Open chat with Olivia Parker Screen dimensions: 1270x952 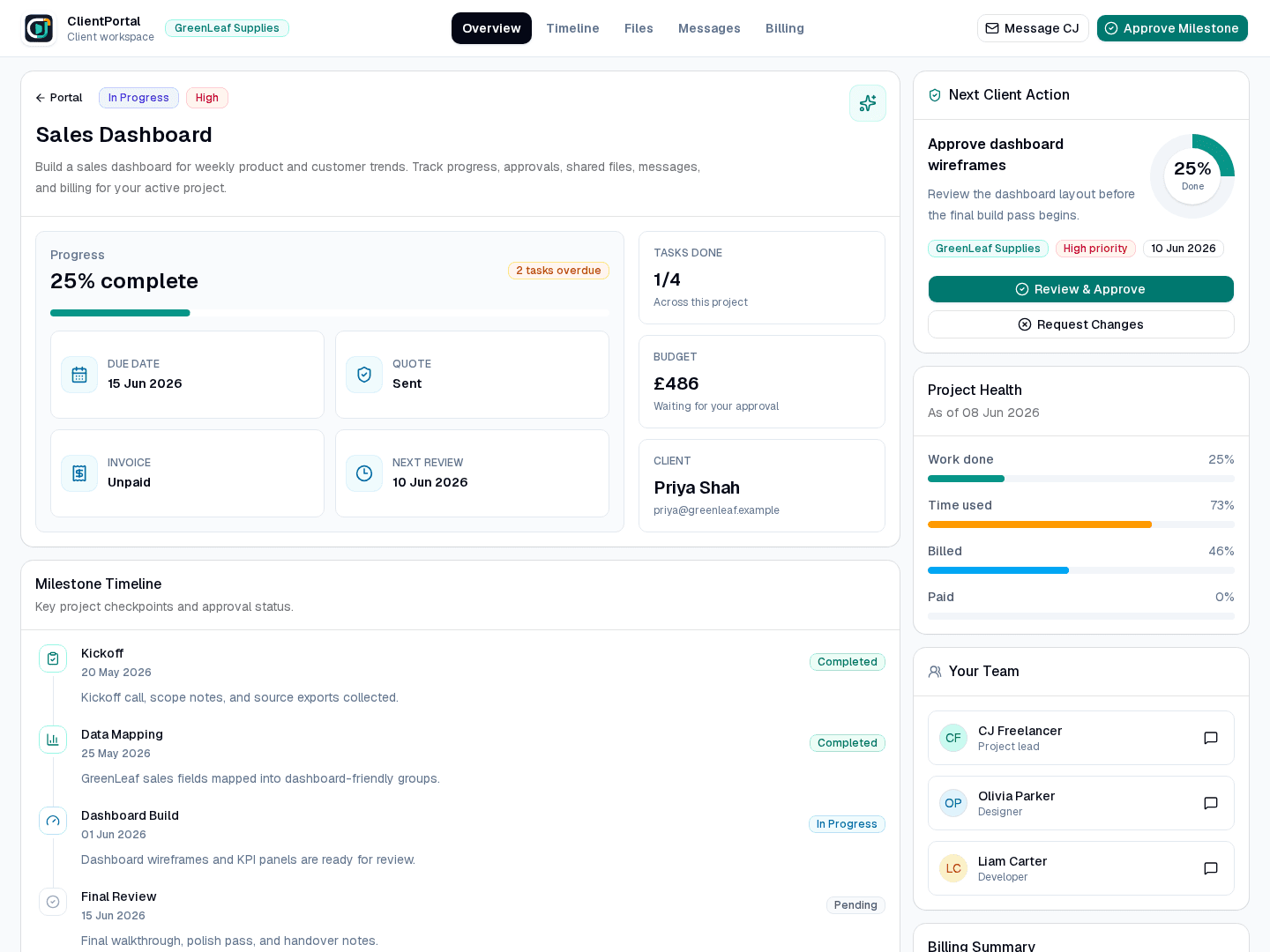(1211, 803)
